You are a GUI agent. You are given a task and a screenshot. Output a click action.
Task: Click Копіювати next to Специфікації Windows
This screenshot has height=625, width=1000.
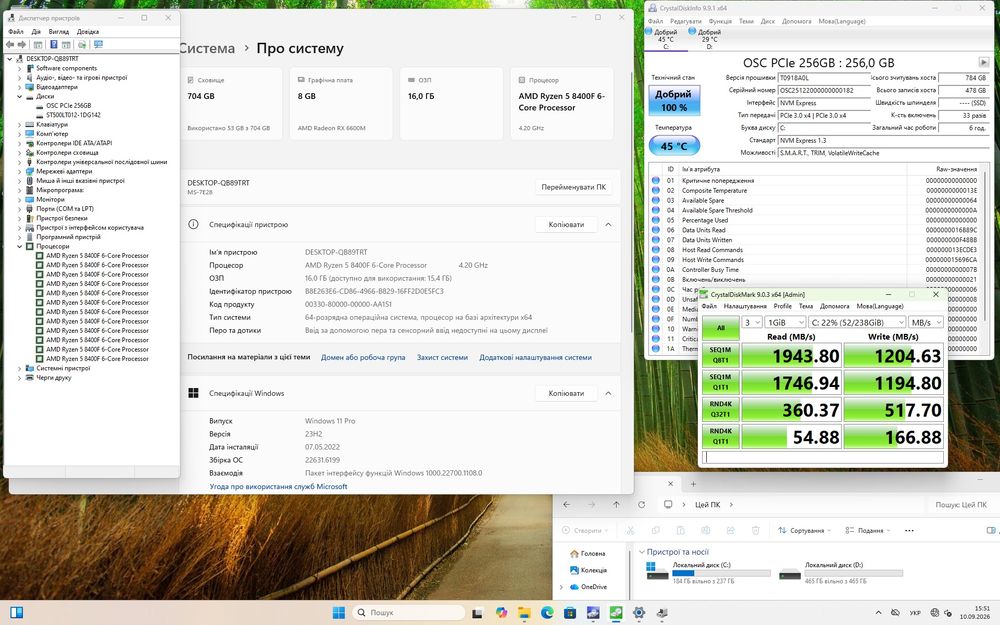click(x=566, y=393)
